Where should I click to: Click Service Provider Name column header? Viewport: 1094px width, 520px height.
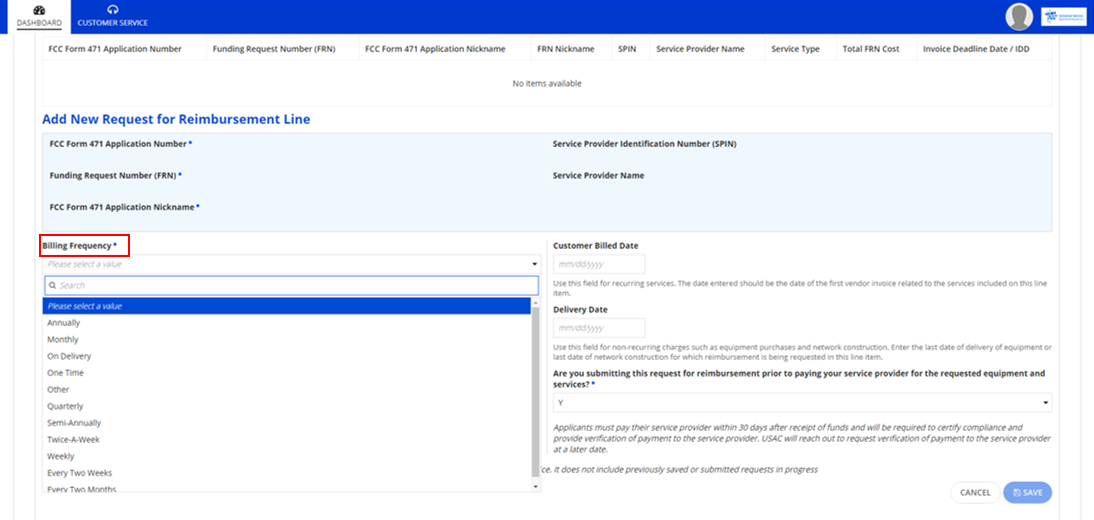click(700, 49)
